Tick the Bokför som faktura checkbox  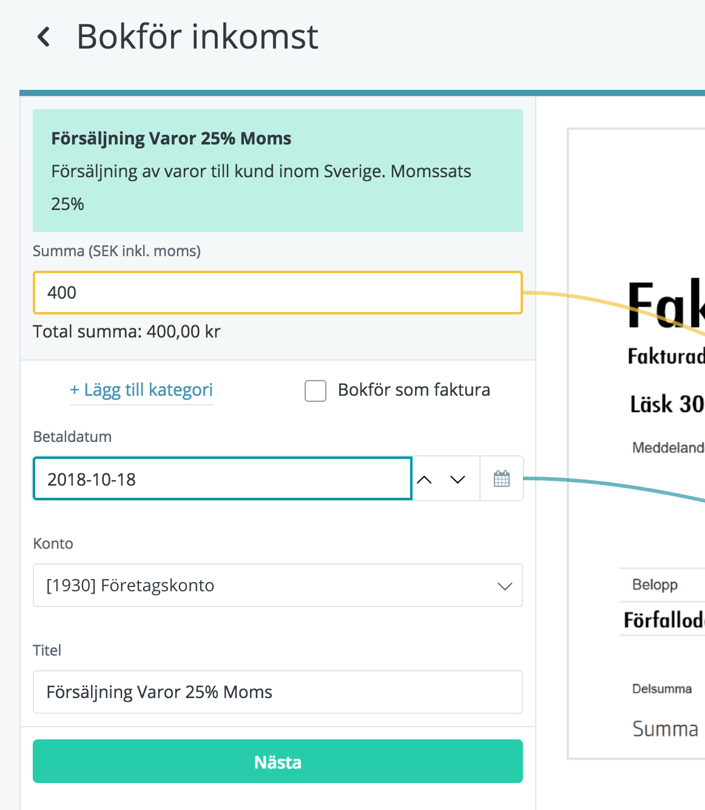pos(315,391)
